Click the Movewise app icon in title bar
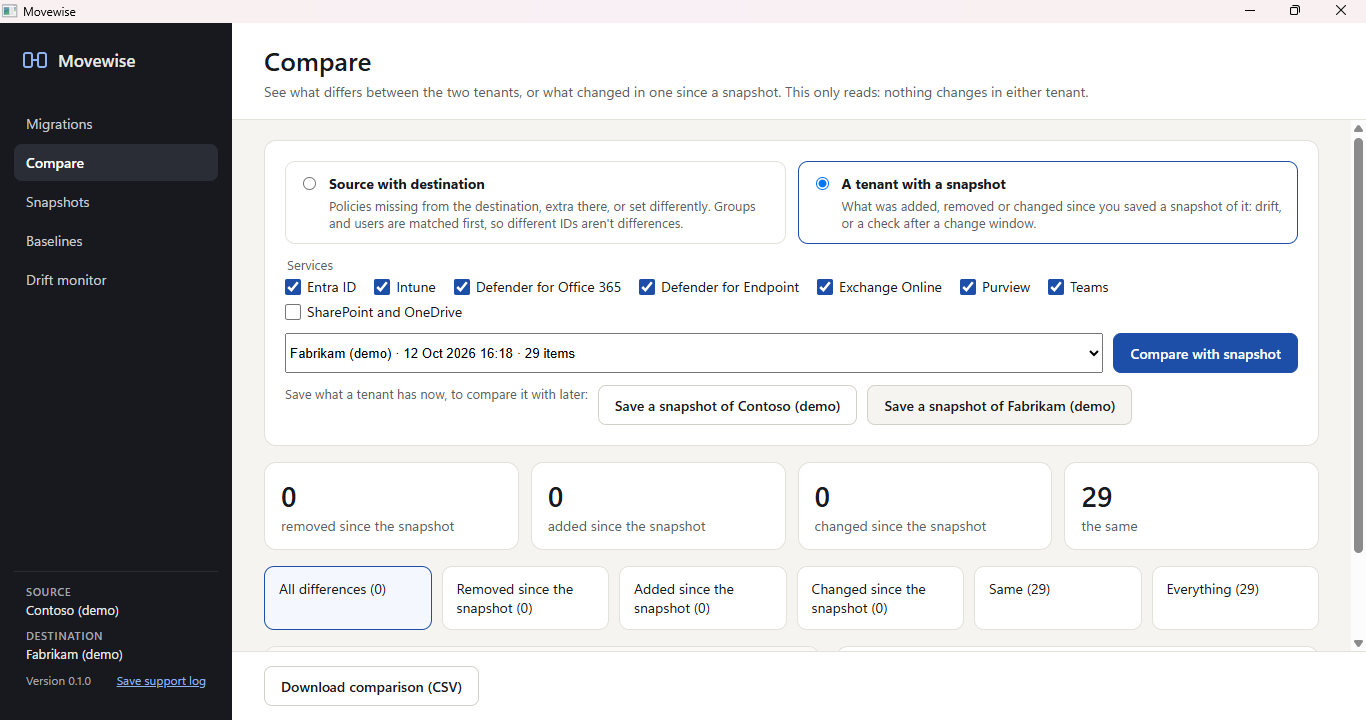Image resolution: width=1366 pixels, height=720 pixels. 10,11
